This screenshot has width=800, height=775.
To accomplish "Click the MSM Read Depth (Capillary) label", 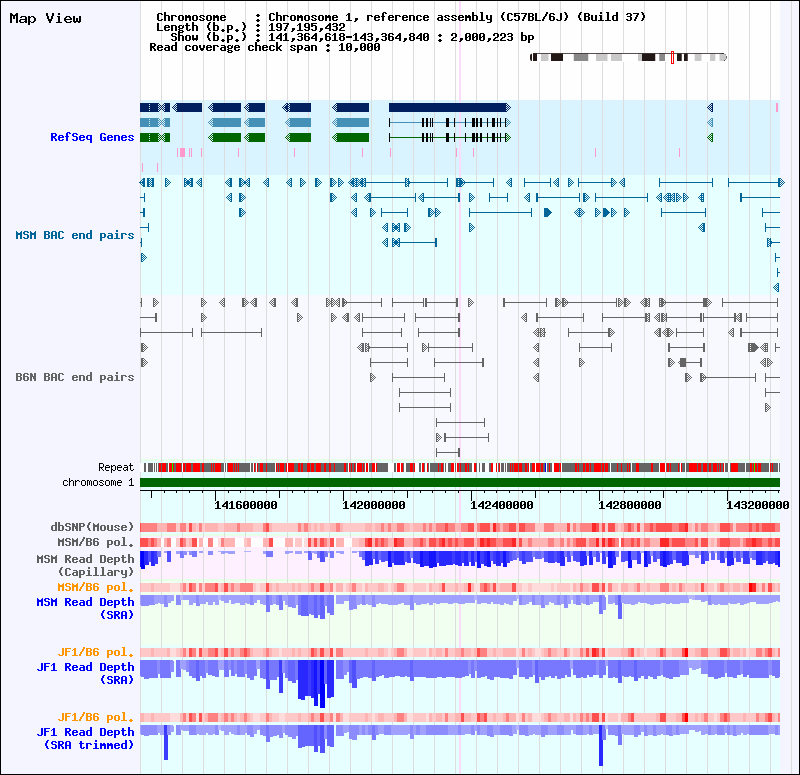I will (85, 565).
